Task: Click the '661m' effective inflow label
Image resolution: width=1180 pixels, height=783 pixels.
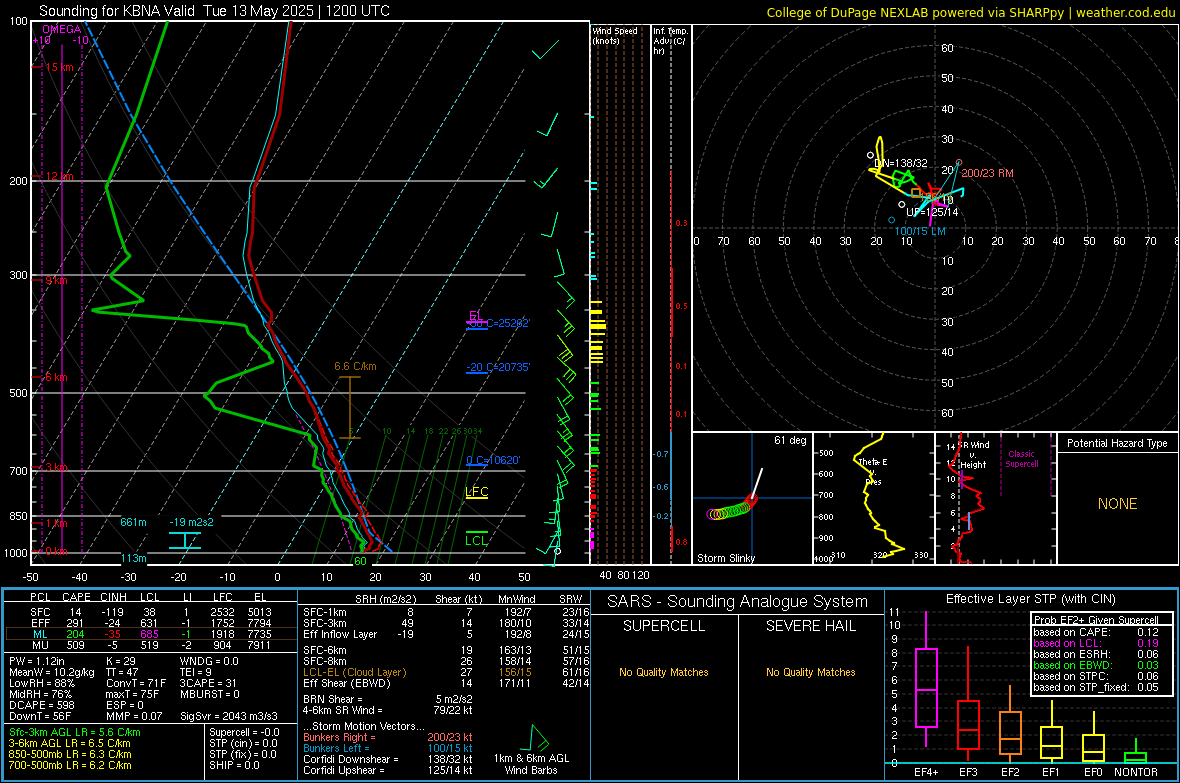Action: coord(133,522)
